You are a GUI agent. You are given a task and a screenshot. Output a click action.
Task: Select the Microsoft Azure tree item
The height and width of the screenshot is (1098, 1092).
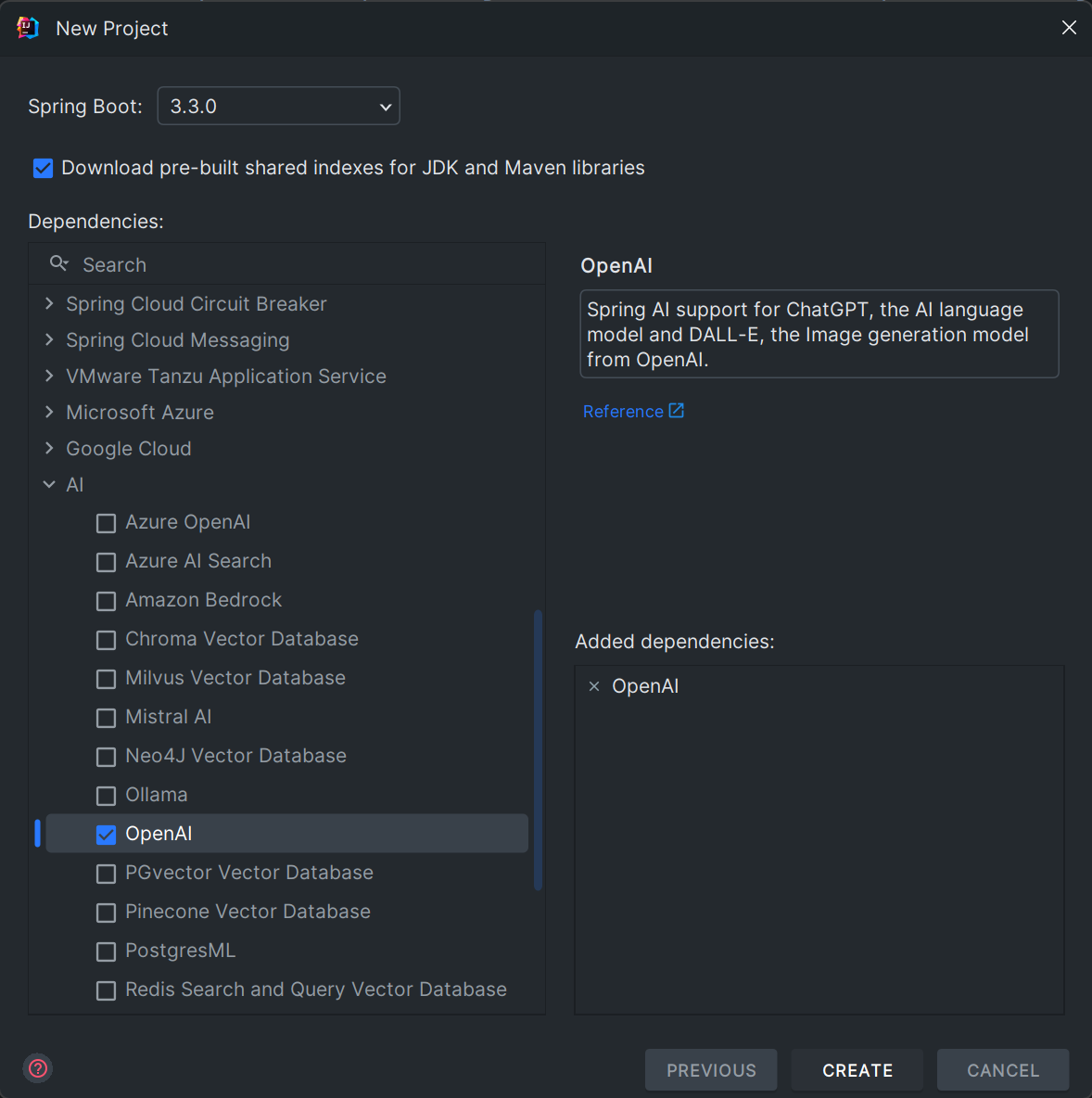[140, 413]
